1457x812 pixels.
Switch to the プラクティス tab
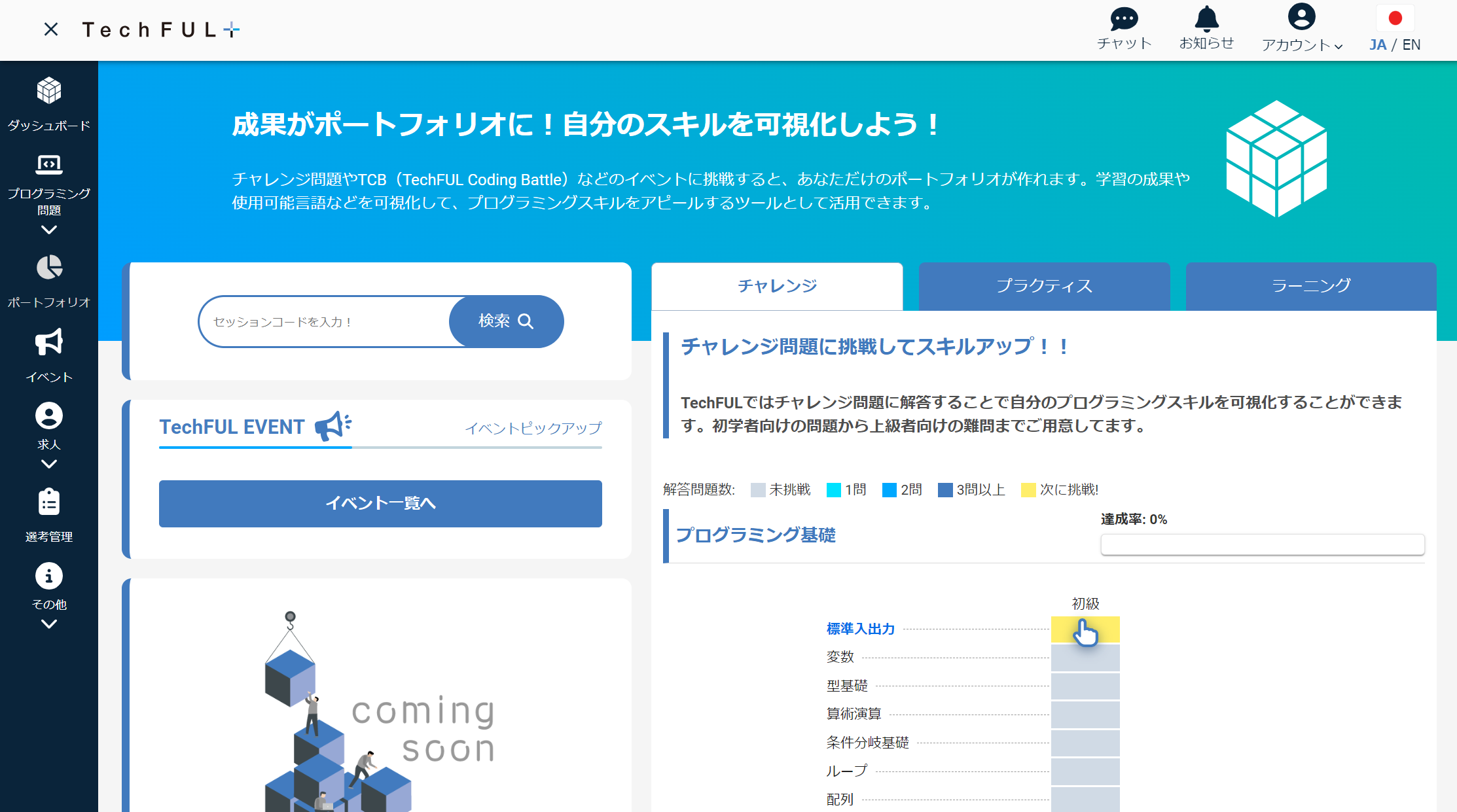click(1044, 286)
